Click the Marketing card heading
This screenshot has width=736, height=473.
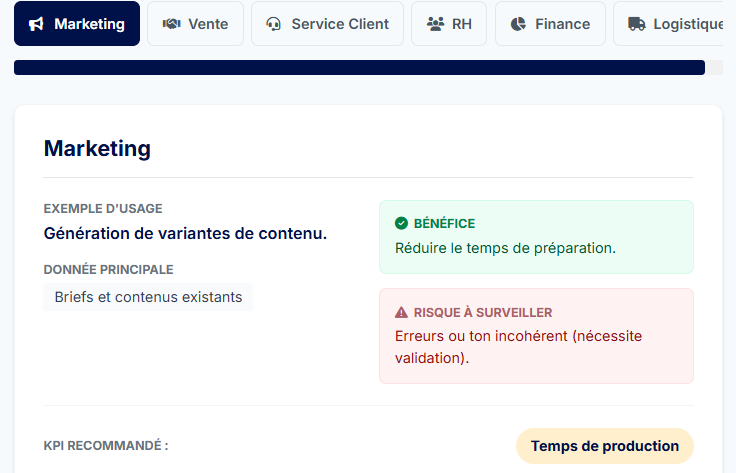click(x=97, y=148)
